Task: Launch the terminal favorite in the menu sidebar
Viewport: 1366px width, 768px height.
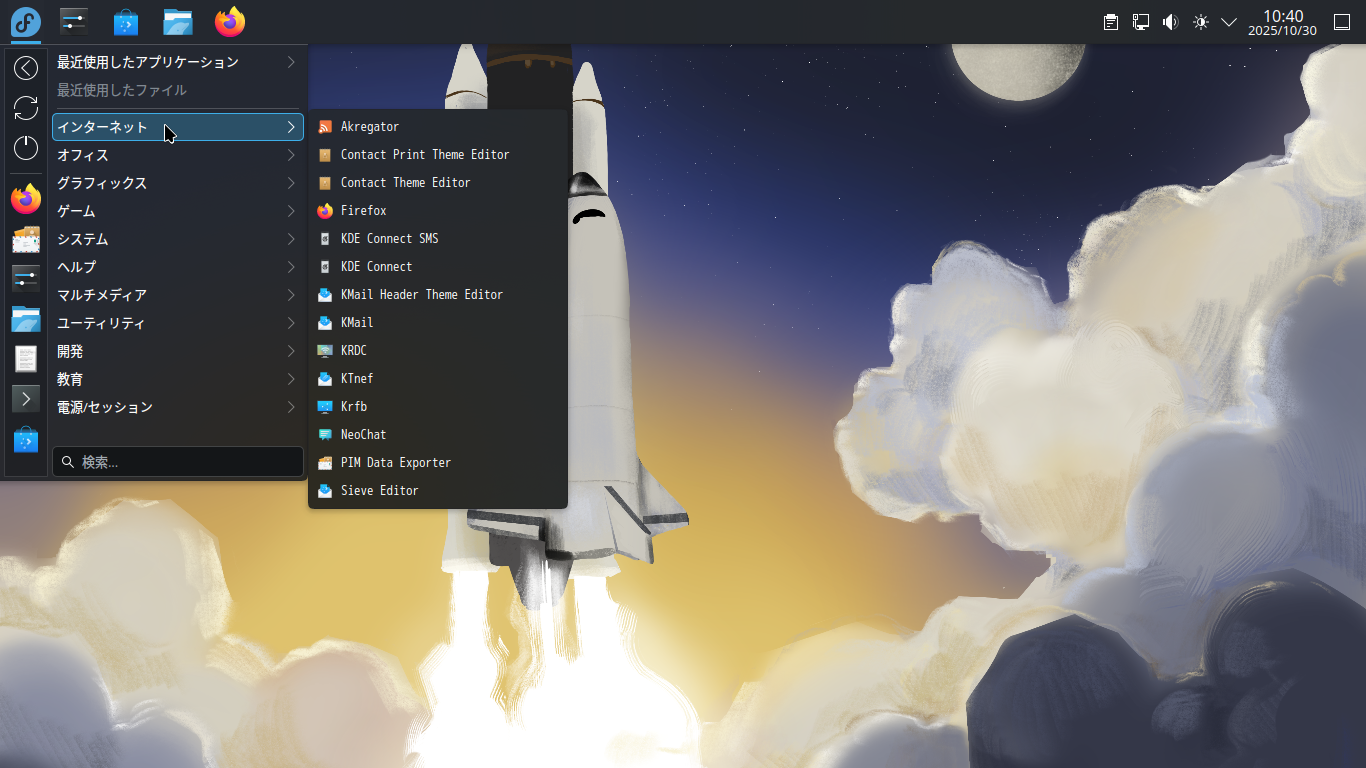Action: tap(26, 398)
